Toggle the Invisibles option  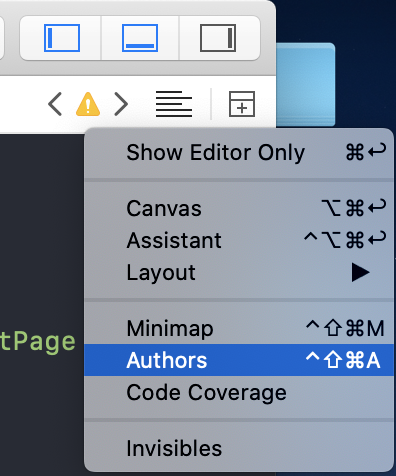click(239, 448)
